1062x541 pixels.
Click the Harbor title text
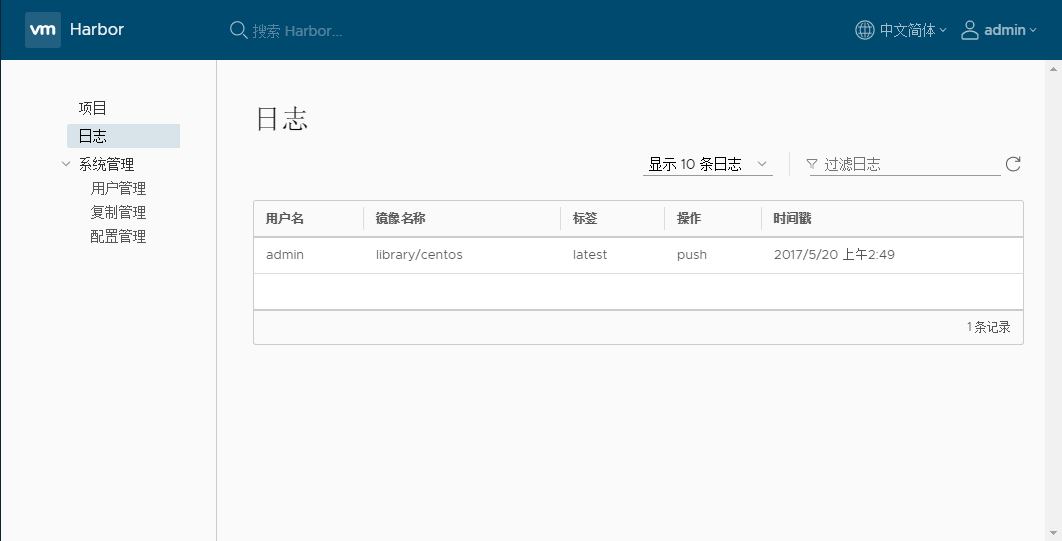[97, 30]
